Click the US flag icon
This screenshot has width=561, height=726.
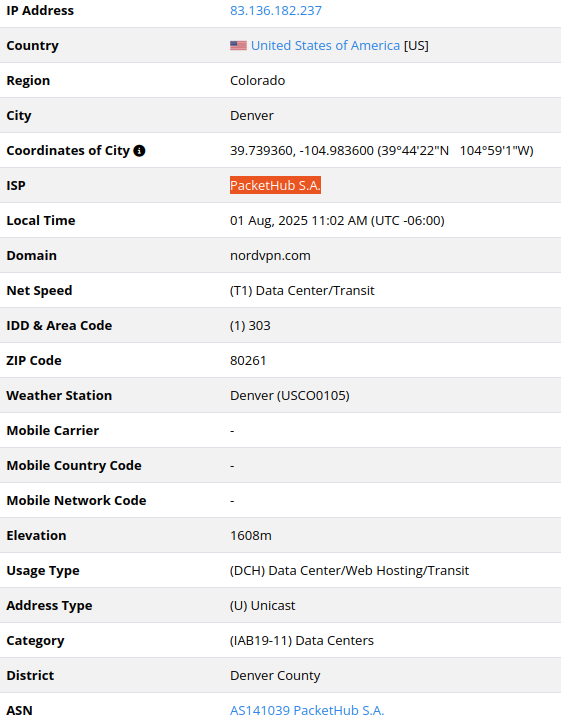pos(238,45)
